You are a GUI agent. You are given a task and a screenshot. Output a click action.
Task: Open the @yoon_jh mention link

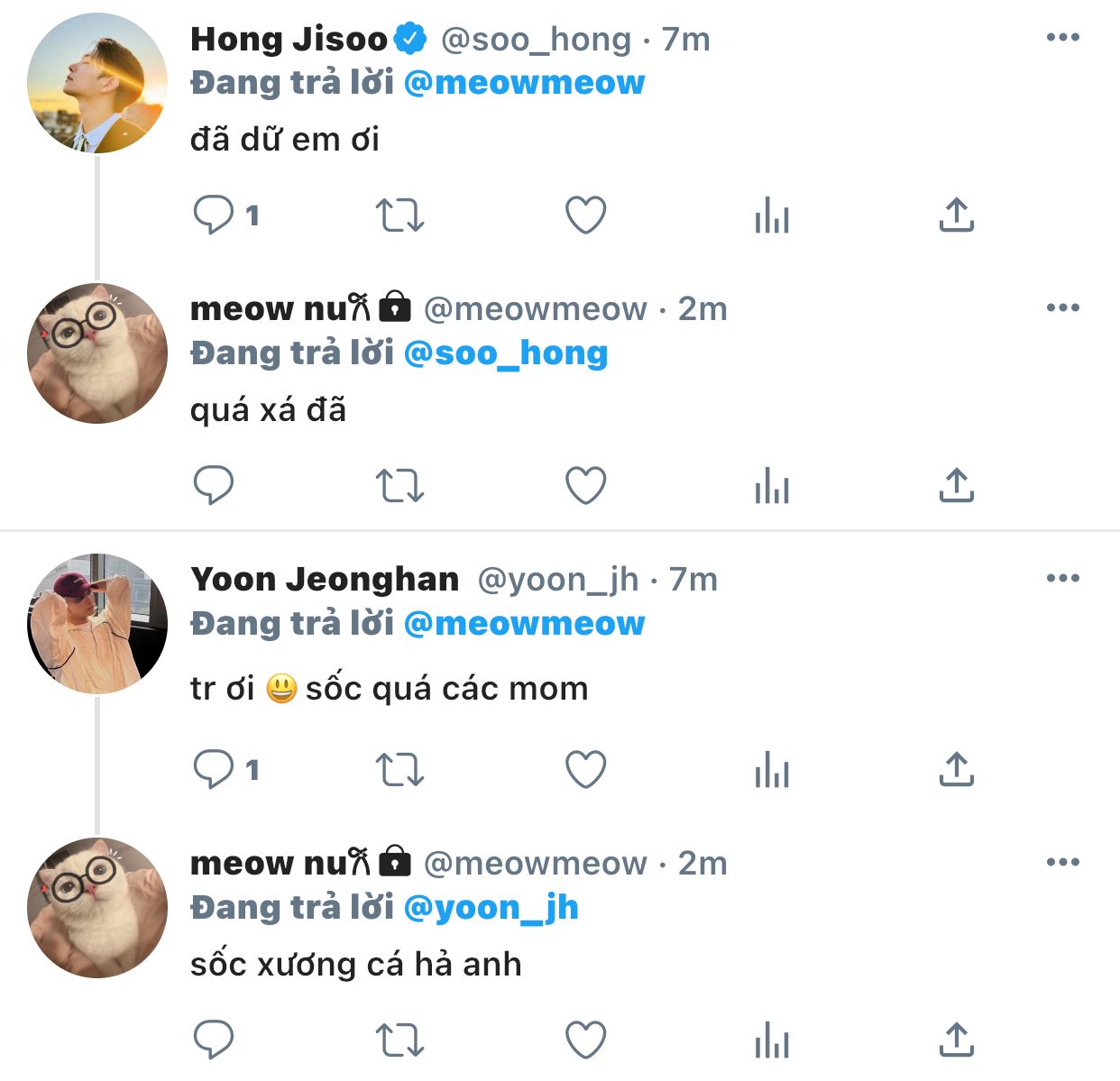point(491,908)
